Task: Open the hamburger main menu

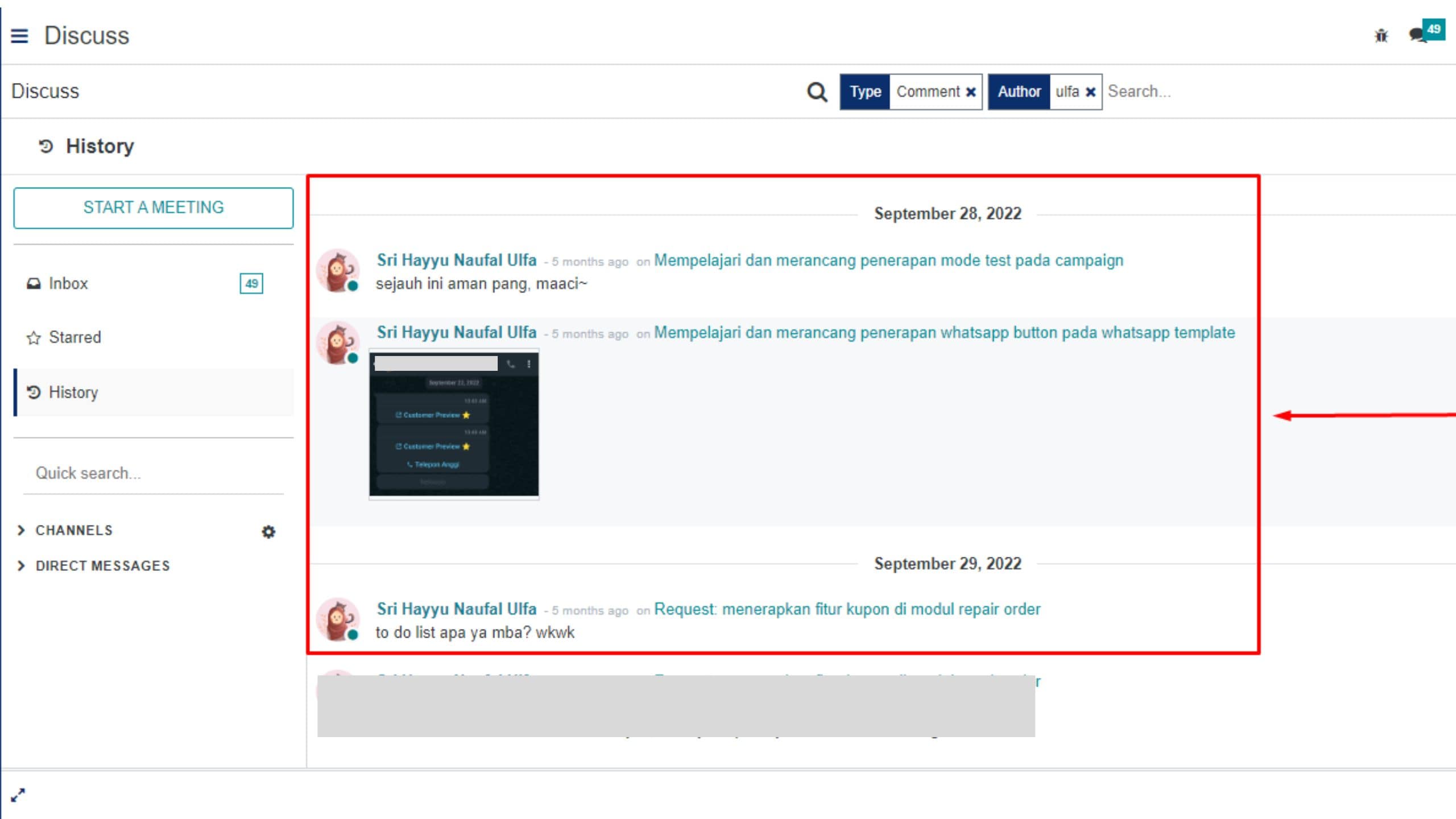Action: (x=19, y=36)
